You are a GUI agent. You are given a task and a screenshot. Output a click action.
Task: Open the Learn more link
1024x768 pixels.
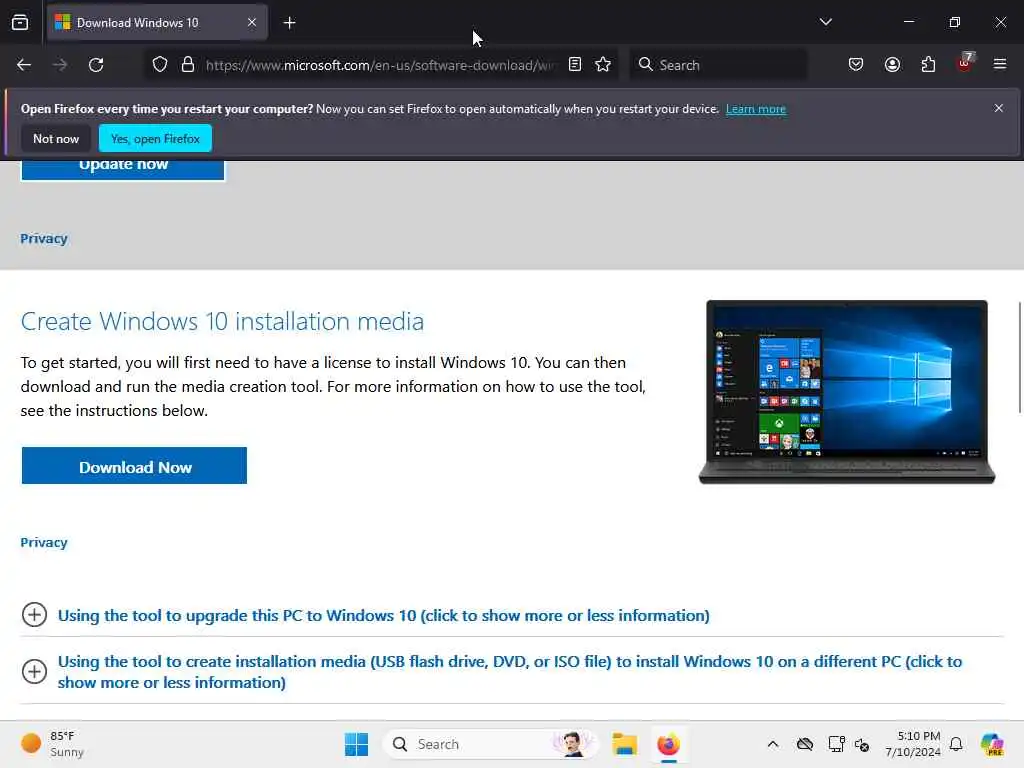(x=756, y=109)
